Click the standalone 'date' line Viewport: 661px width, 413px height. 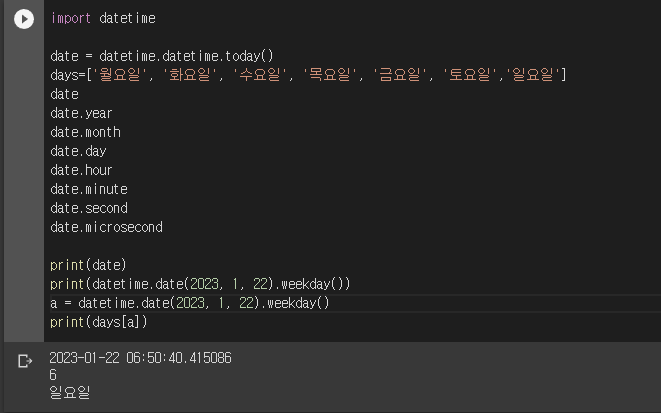[64, 94]
